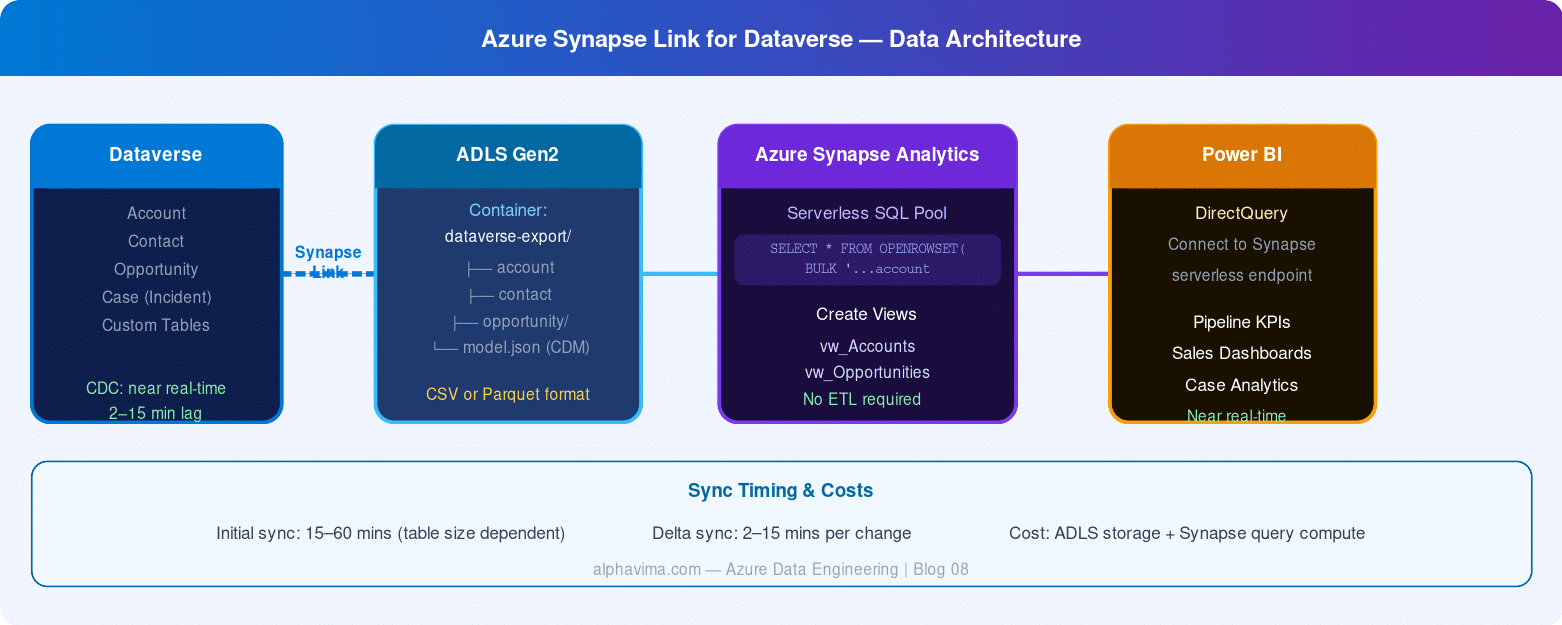Image resolution: width=1562 pixels, height=625 pixels.
Task: Select the Power BI box header
Action: tap(1242, 155)
